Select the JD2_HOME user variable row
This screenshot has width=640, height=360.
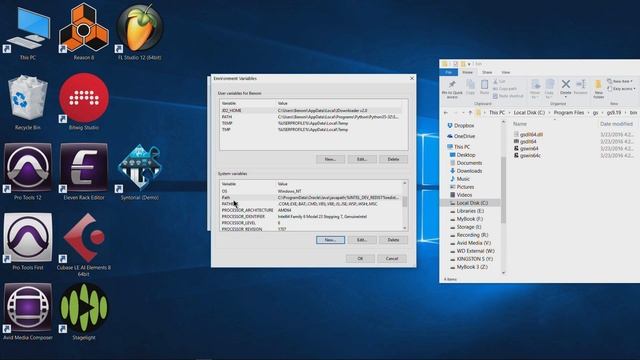(311, 111)
